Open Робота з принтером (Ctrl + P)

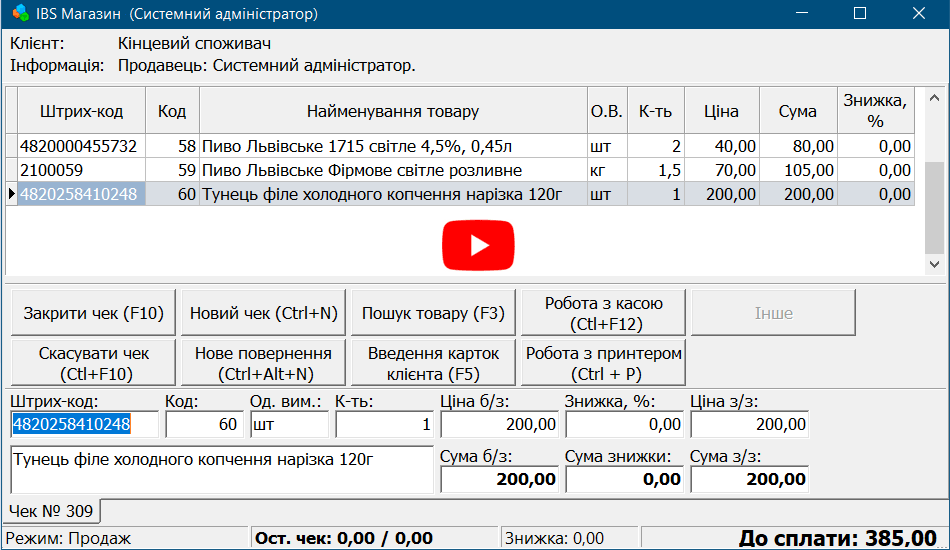603,363
